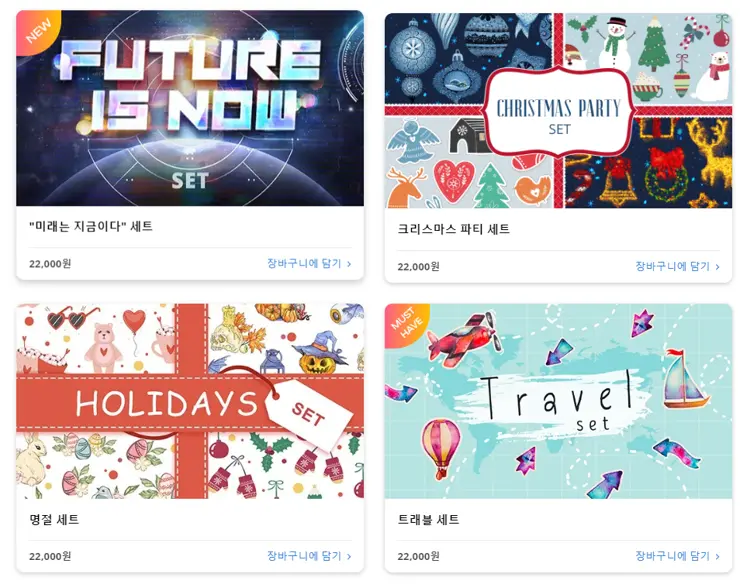Image resolution: width=740 pixels, height=584 pixels.
Task: Click the MUST HAVE badge on Travel card
Action: pos(404,323)
